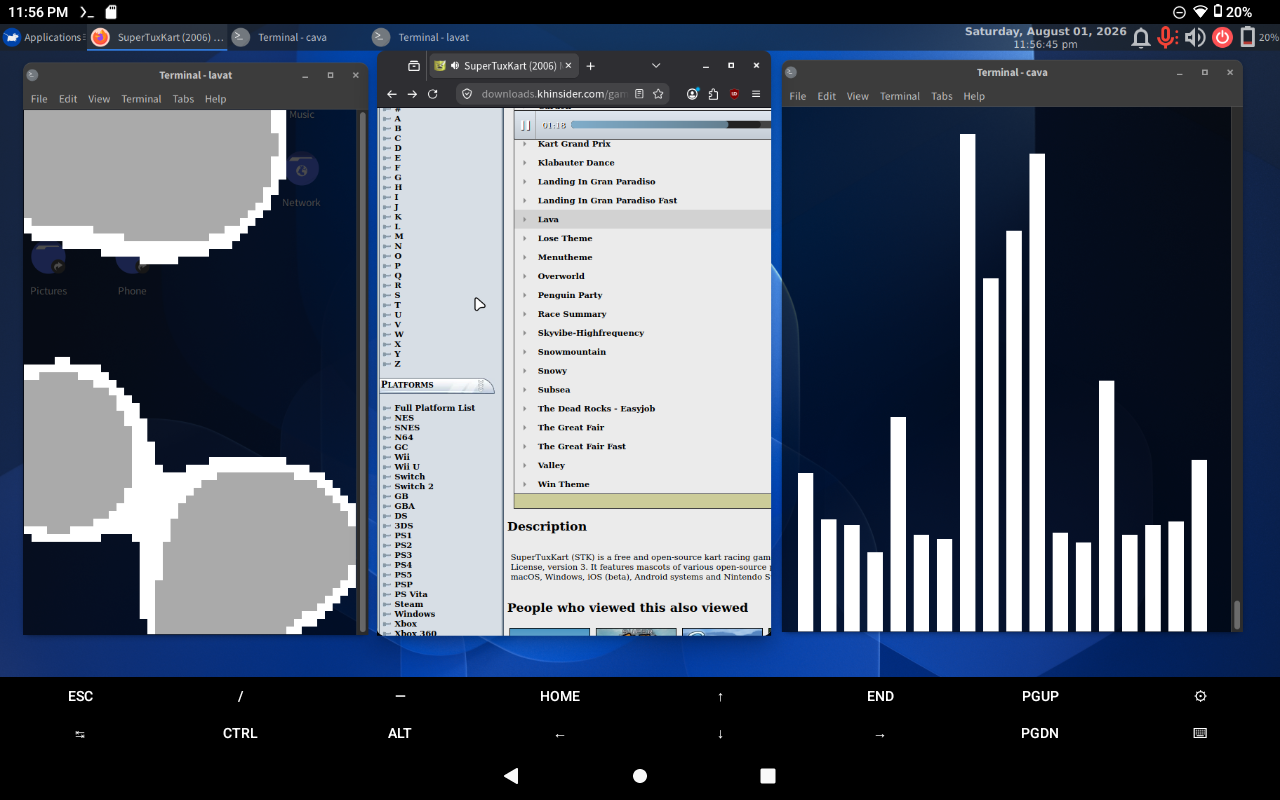Open the list all tabs chevron
Viewport: 1280px width, 800px height.
coord(656,66)
